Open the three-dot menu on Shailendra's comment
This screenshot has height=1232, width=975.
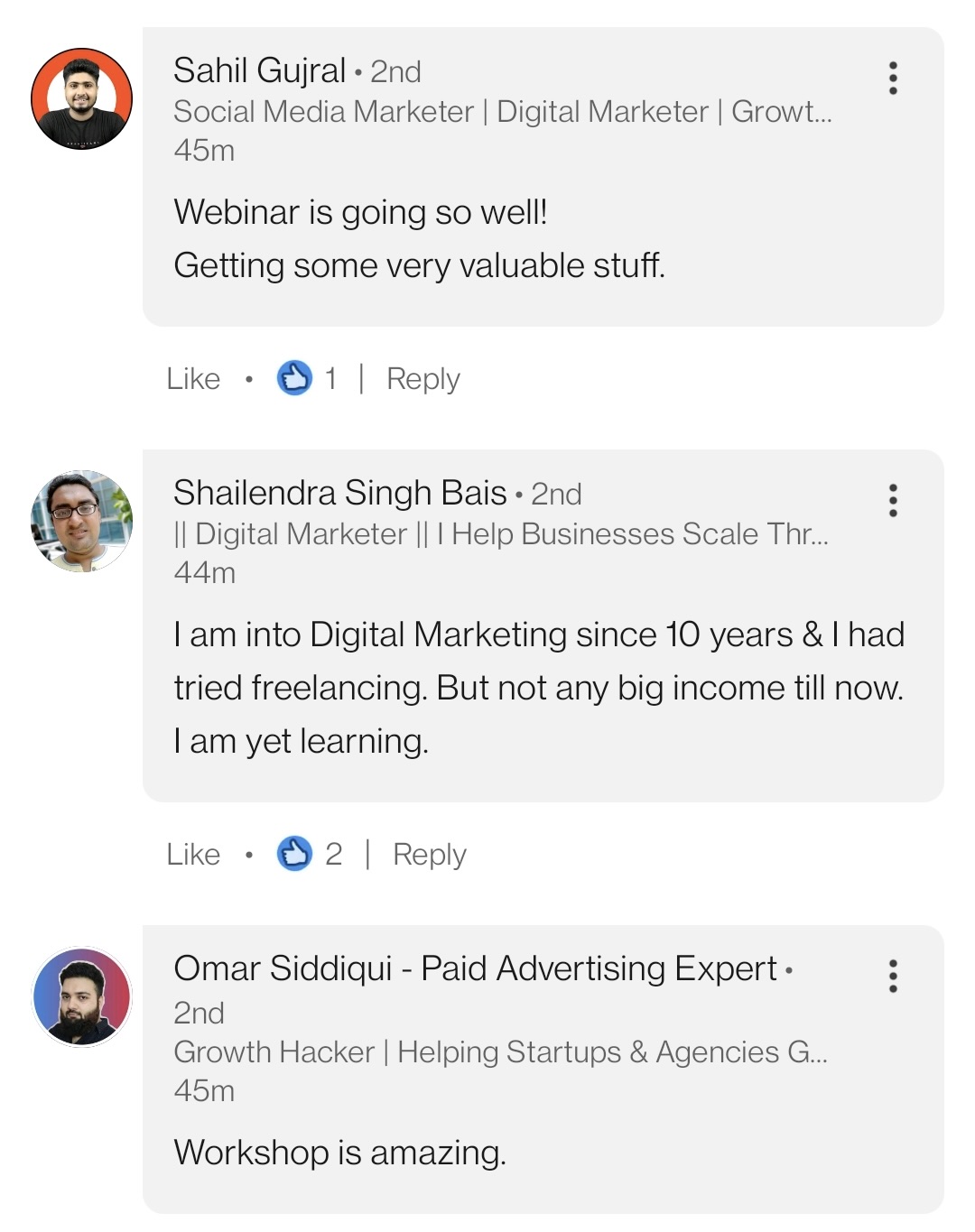(x=893, y=499)
